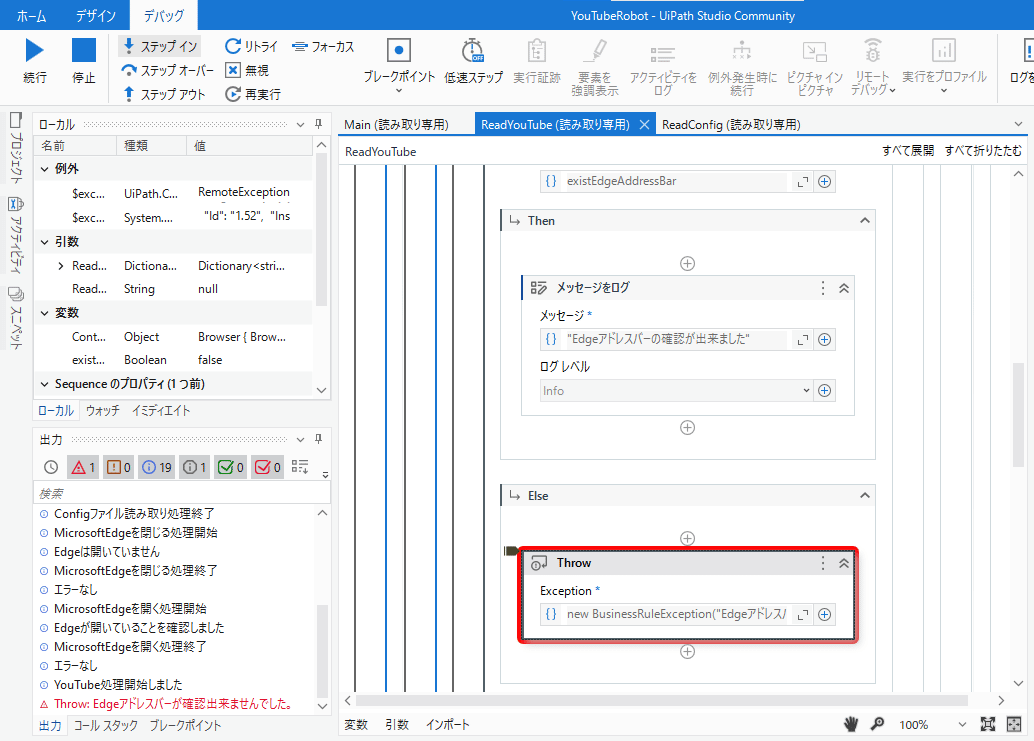This screenshot has height=741, width=1034.
Task: Switch to ブレークポイント bottom tab
Action: [185, 726]
